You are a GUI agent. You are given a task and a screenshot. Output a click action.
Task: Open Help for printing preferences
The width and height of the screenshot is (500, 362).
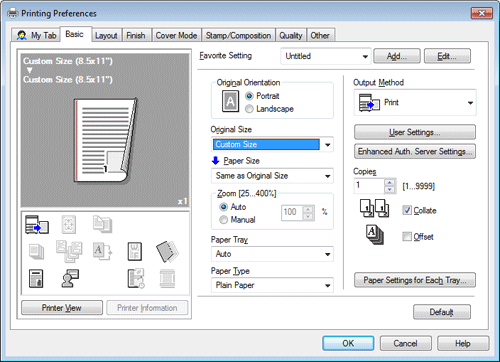click(463, 343)
